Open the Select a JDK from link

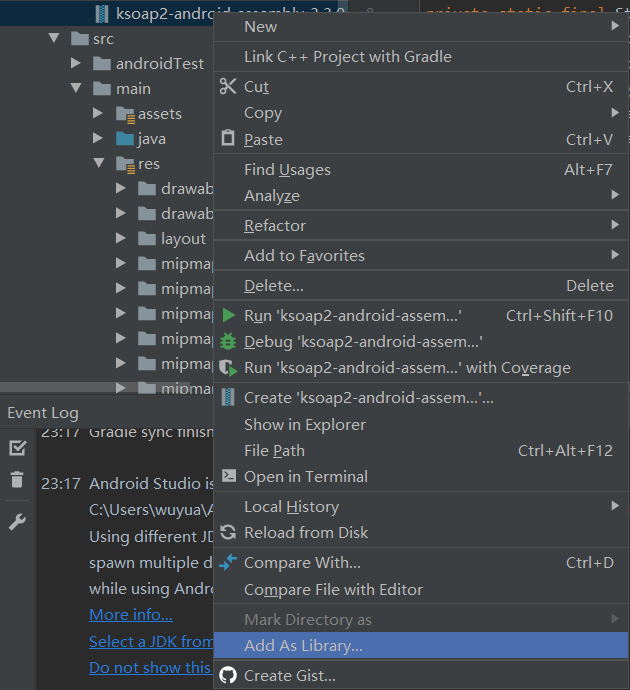[151, 642]
